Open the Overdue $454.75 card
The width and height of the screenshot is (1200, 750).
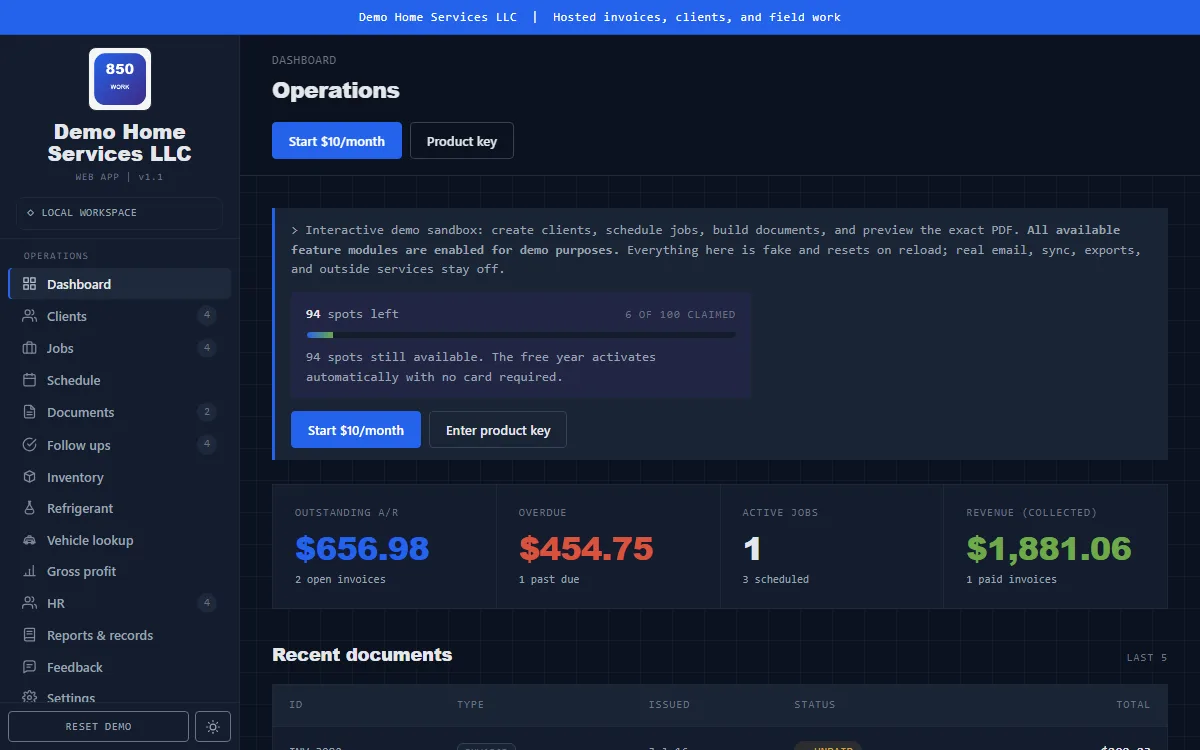608,547
